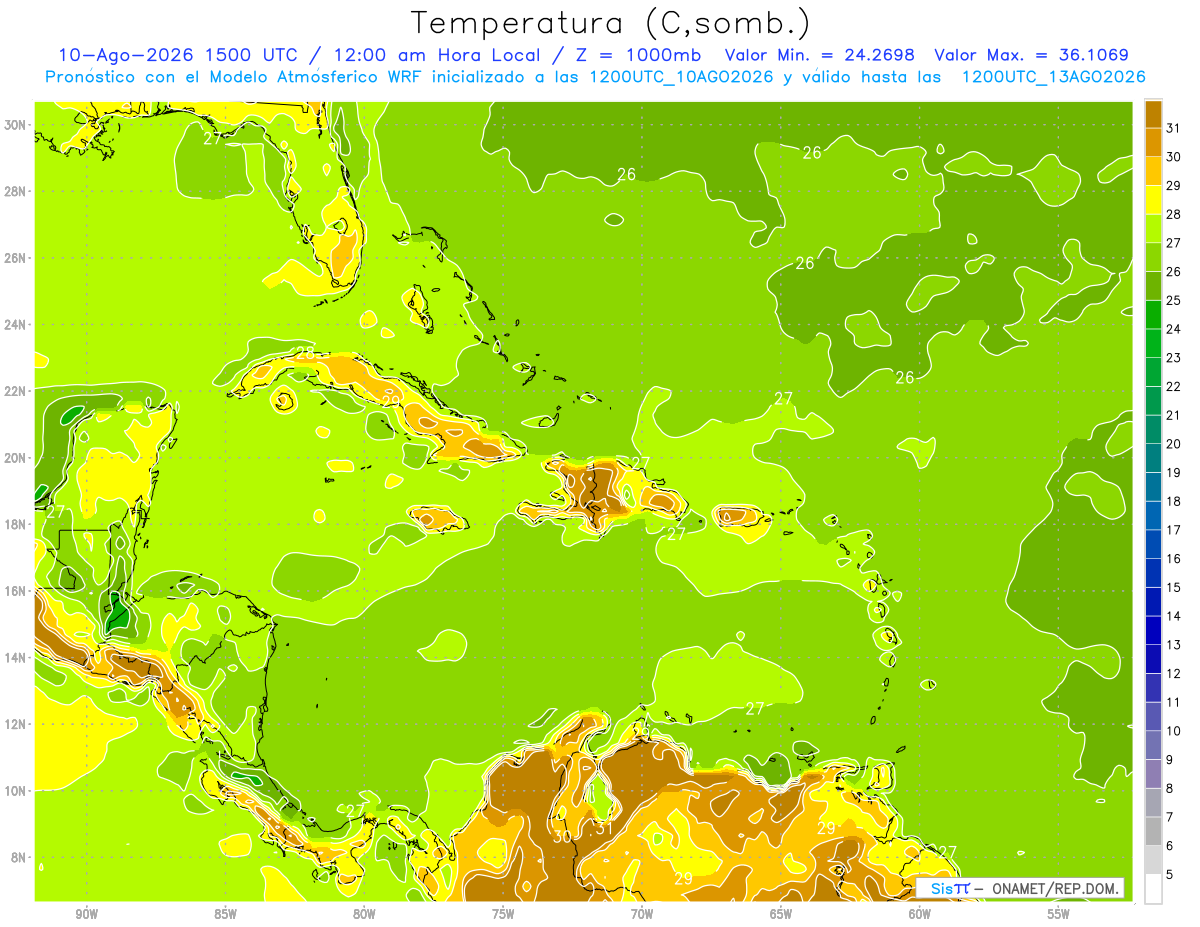This screenshot has width=1200, height=927.
Task: Pick the yellow swatch between 28 and 29
Action: 1154,199
